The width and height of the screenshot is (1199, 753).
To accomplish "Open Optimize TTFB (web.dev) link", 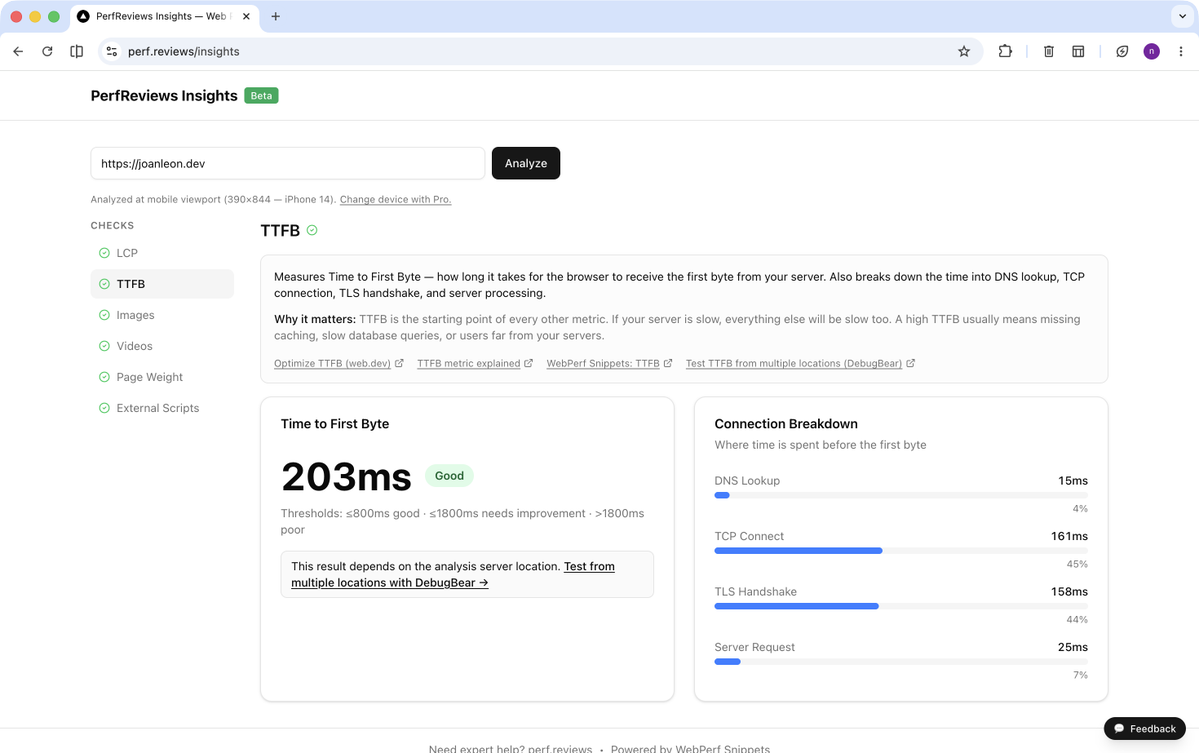I will pos(333,363).
